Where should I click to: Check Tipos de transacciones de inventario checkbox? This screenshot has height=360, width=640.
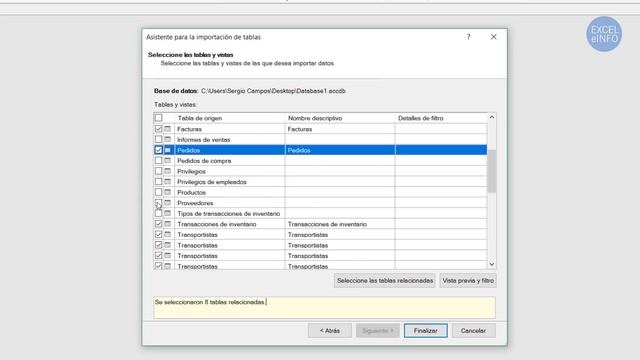pyautogui.click(x=158, y=213)
